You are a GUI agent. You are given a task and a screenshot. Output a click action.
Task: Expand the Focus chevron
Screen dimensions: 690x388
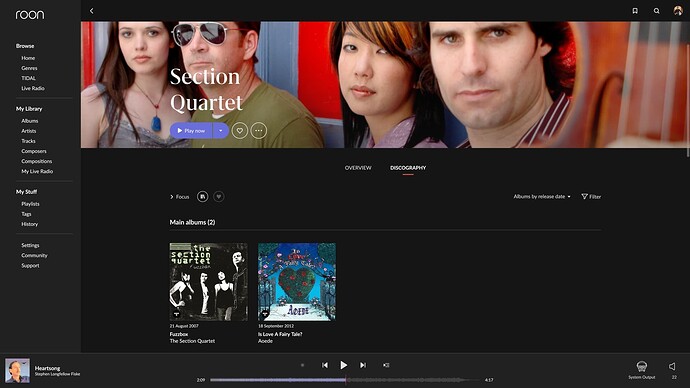[x=172, y=197]
